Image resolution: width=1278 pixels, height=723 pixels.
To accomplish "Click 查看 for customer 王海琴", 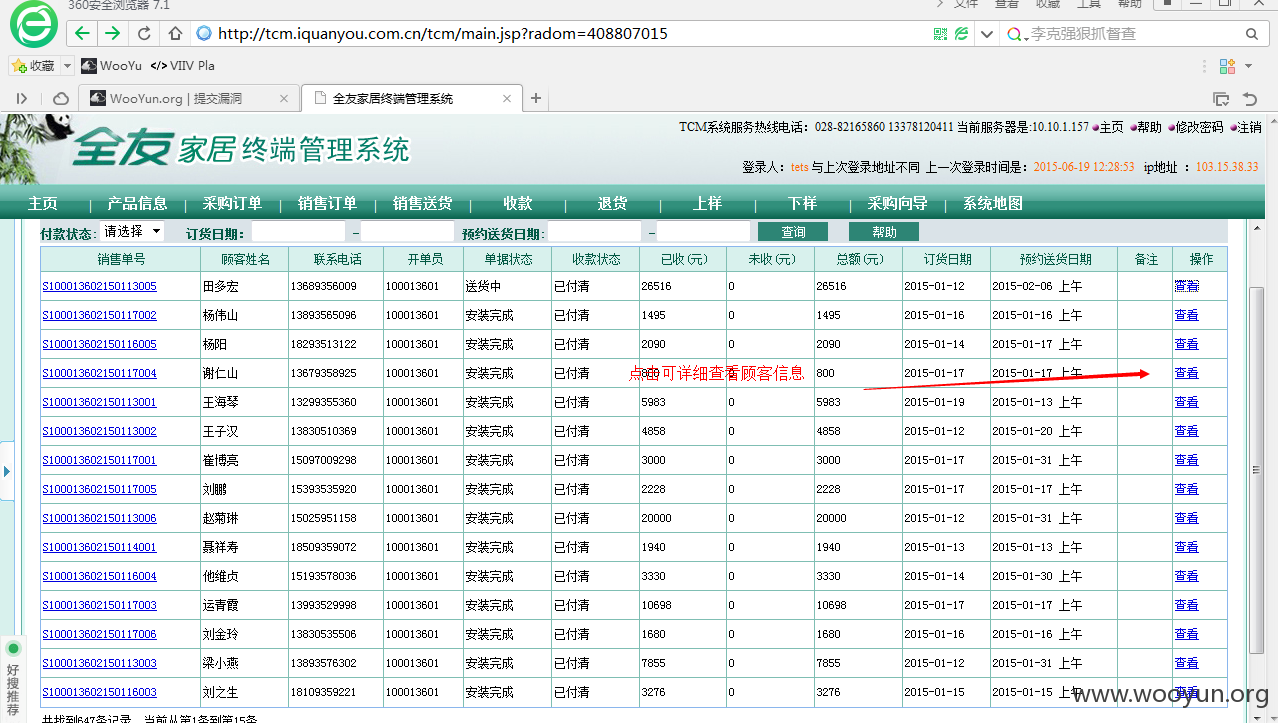I will click(1186, 402).
